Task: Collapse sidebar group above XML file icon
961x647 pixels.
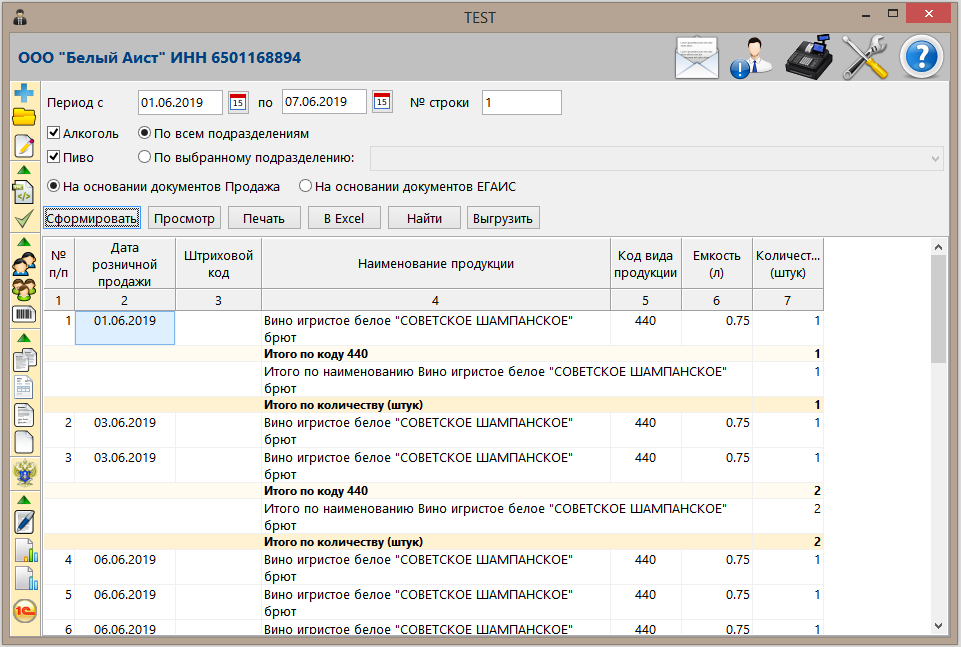Action: tap(24, 170)
